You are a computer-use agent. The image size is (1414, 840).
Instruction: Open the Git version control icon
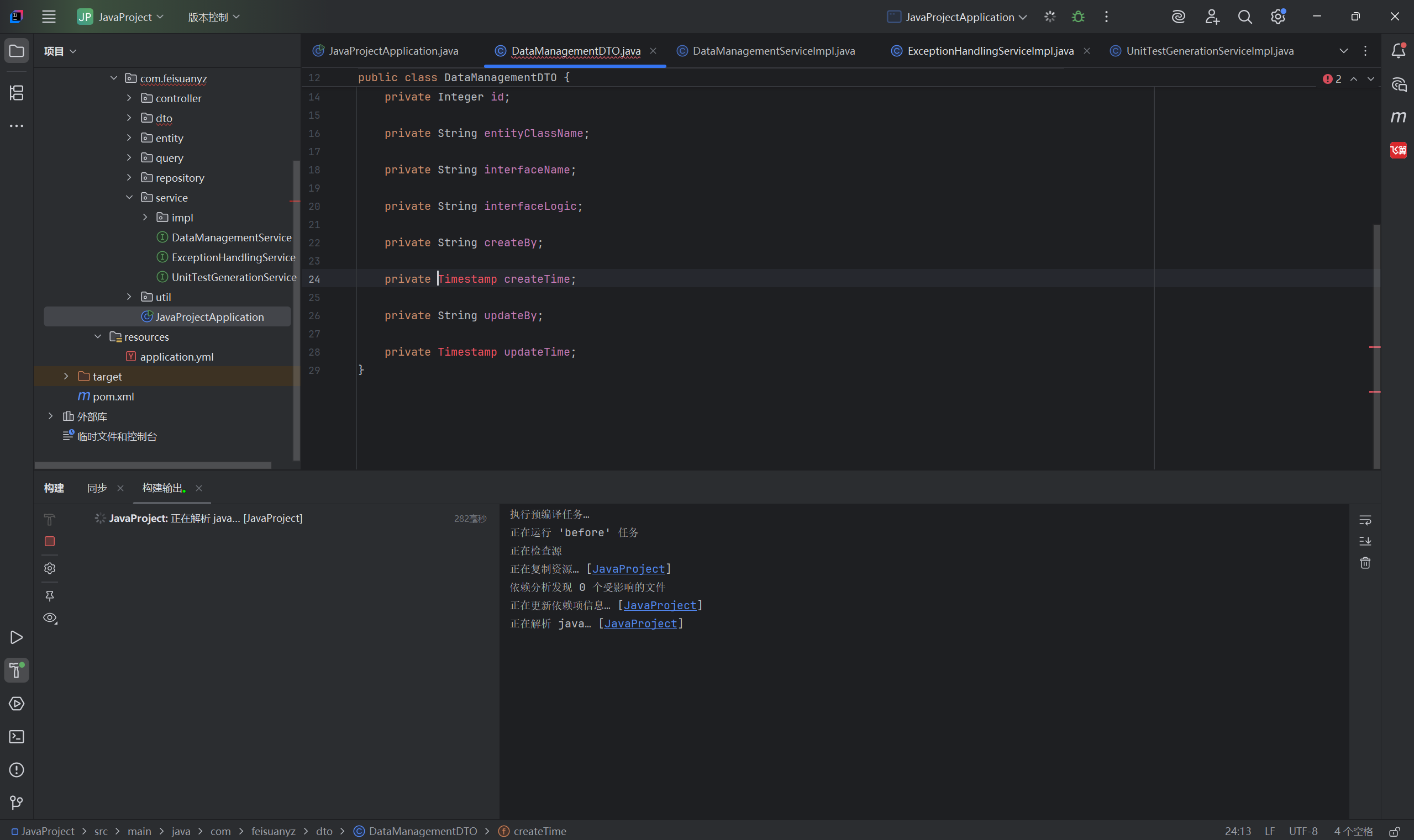click(17, 802)
